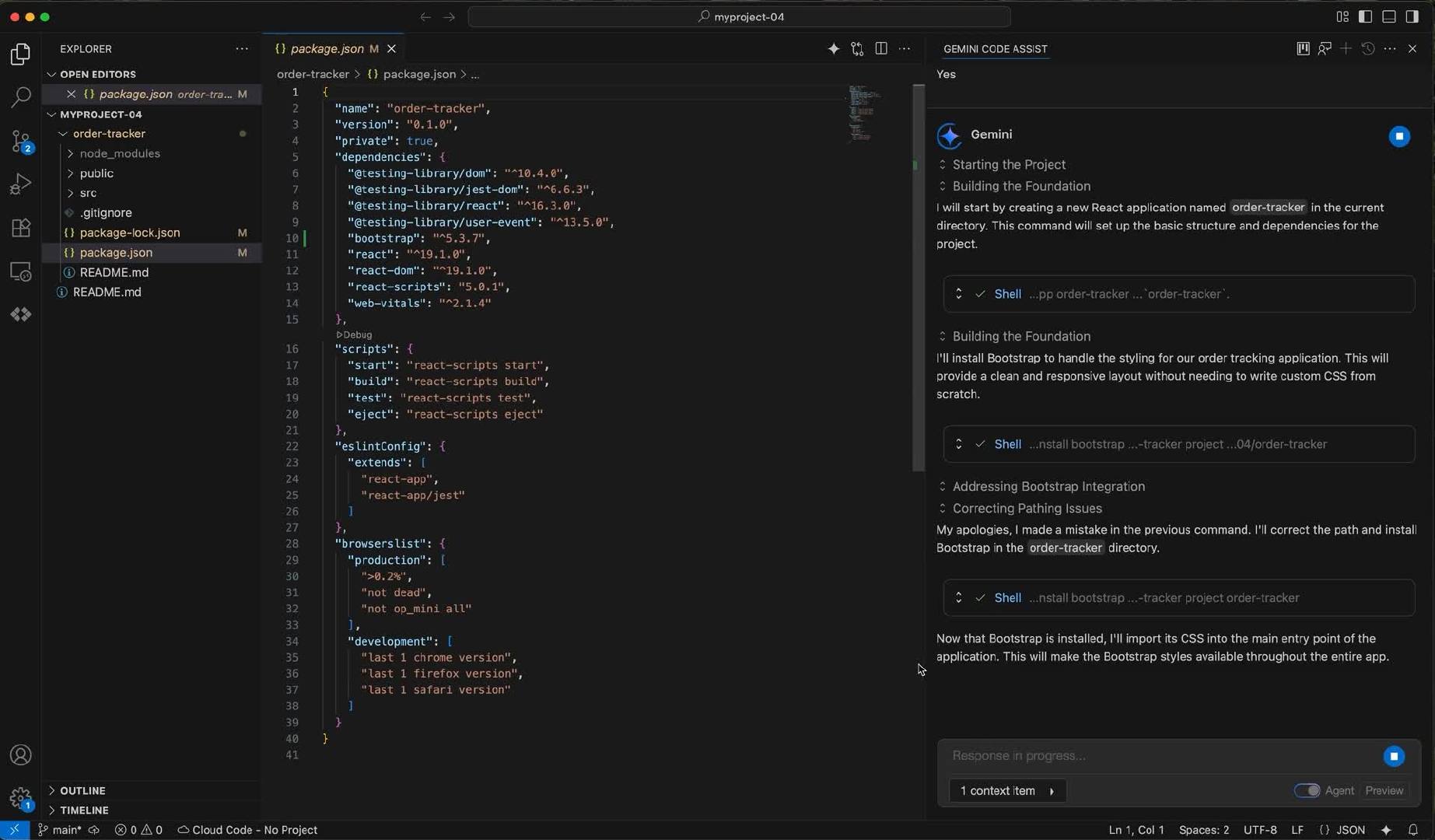
Task: Toggle primary side bar visibility
Action: click(1365, 16)
